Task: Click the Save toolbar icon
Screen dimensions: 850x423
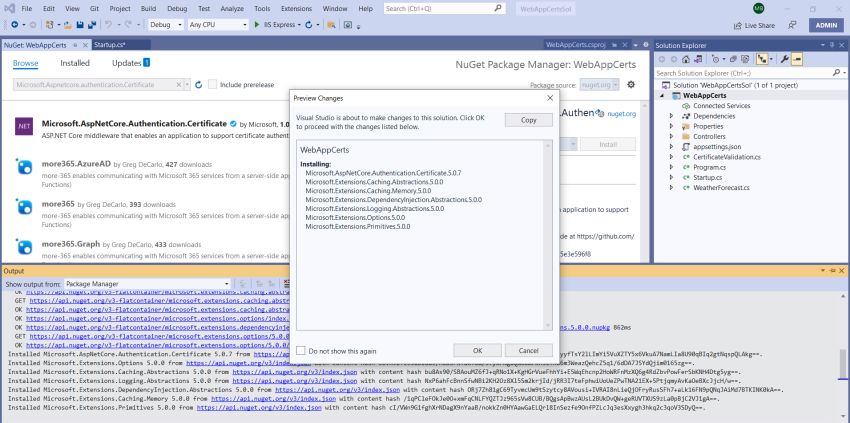Action: click(80, 24)
